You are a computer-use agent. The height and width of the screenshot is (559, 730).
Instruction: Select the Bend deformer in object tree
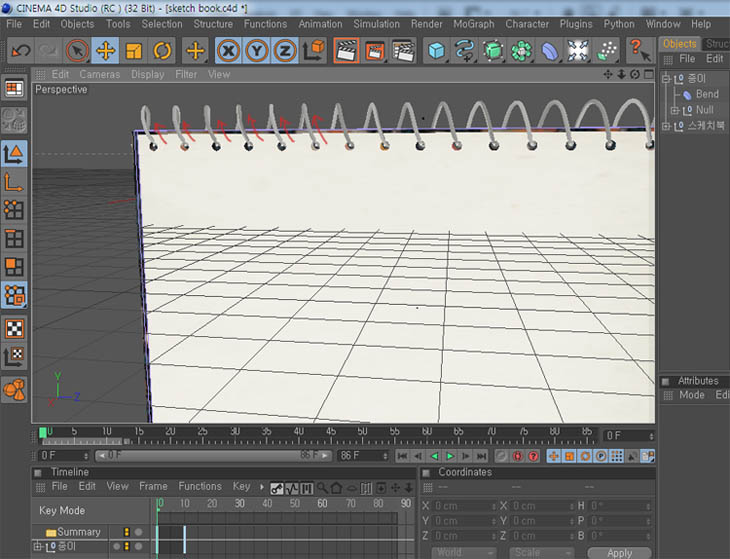707,94
